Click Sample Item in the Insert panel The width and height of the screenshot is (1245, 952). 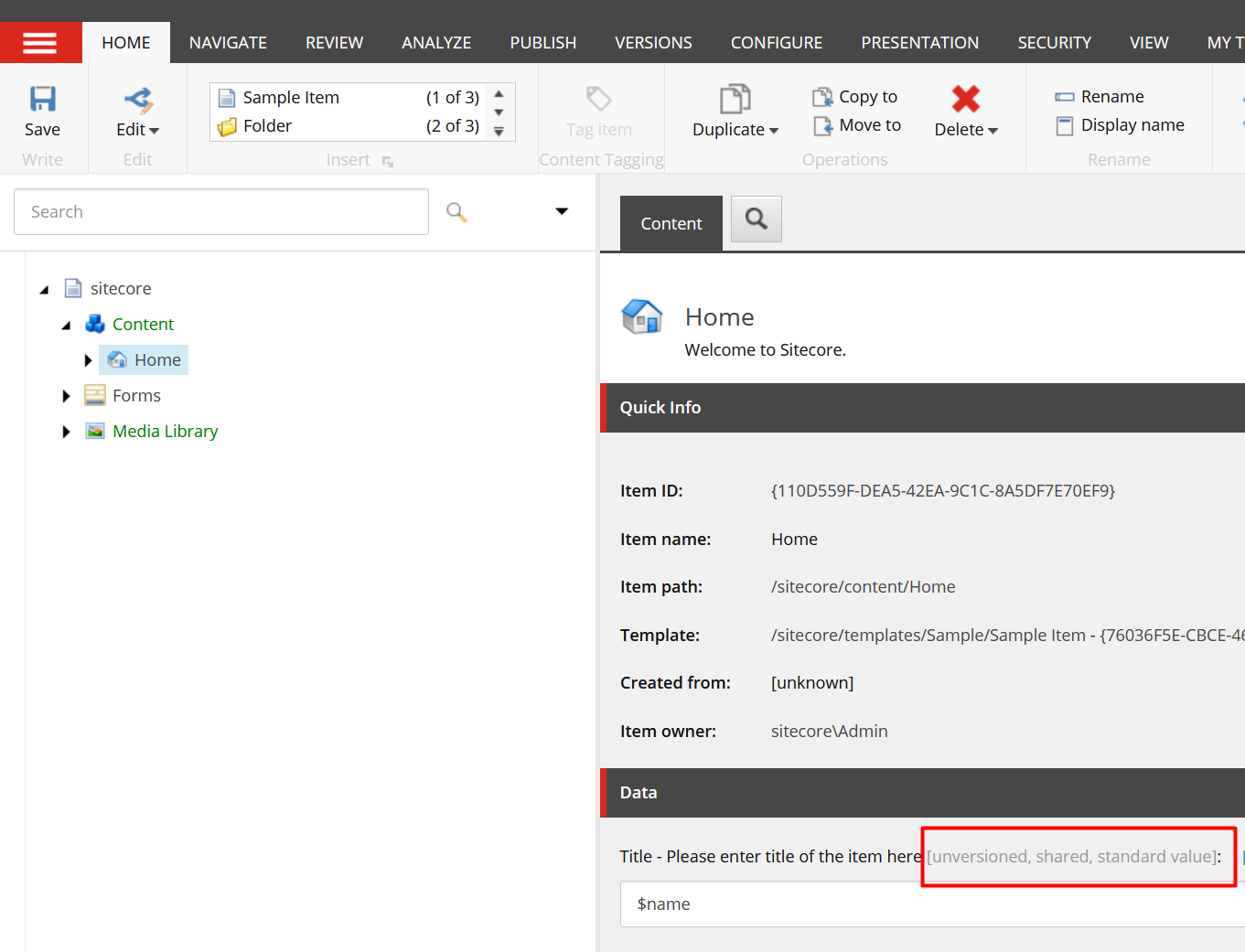click(291, 97)
